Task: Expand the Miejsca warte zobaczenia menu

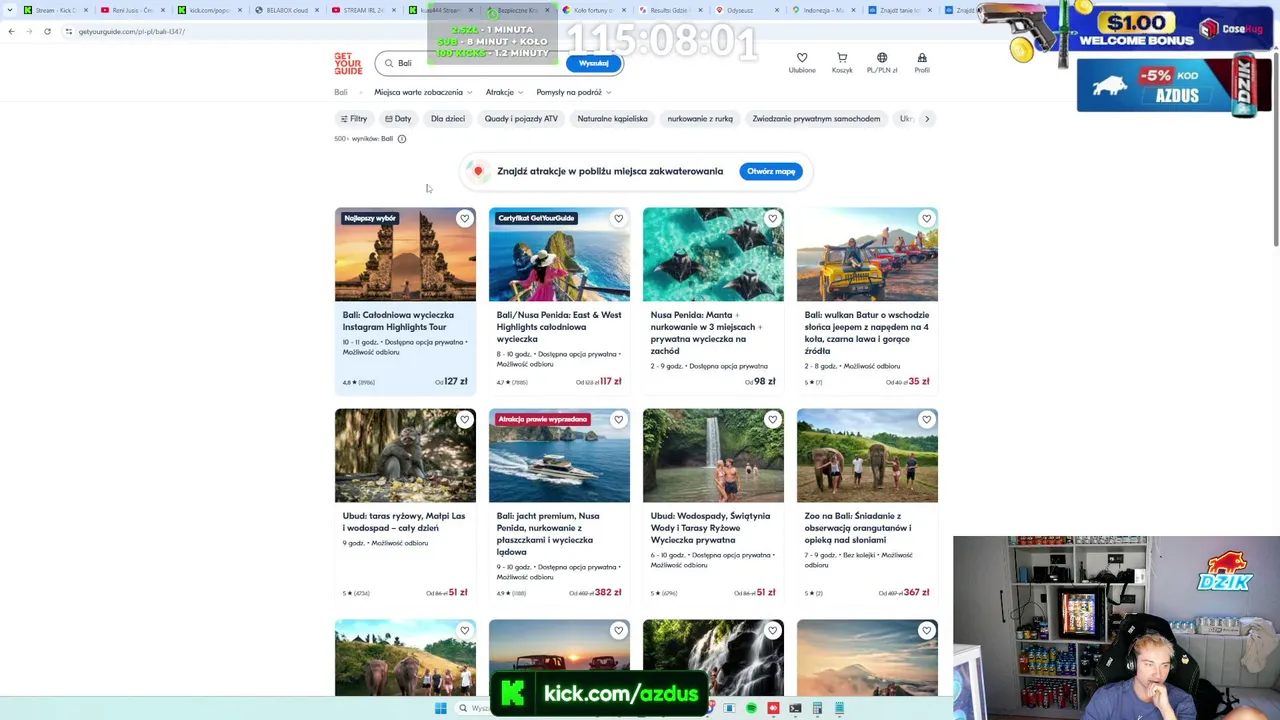Action: [x=423, y=92]
